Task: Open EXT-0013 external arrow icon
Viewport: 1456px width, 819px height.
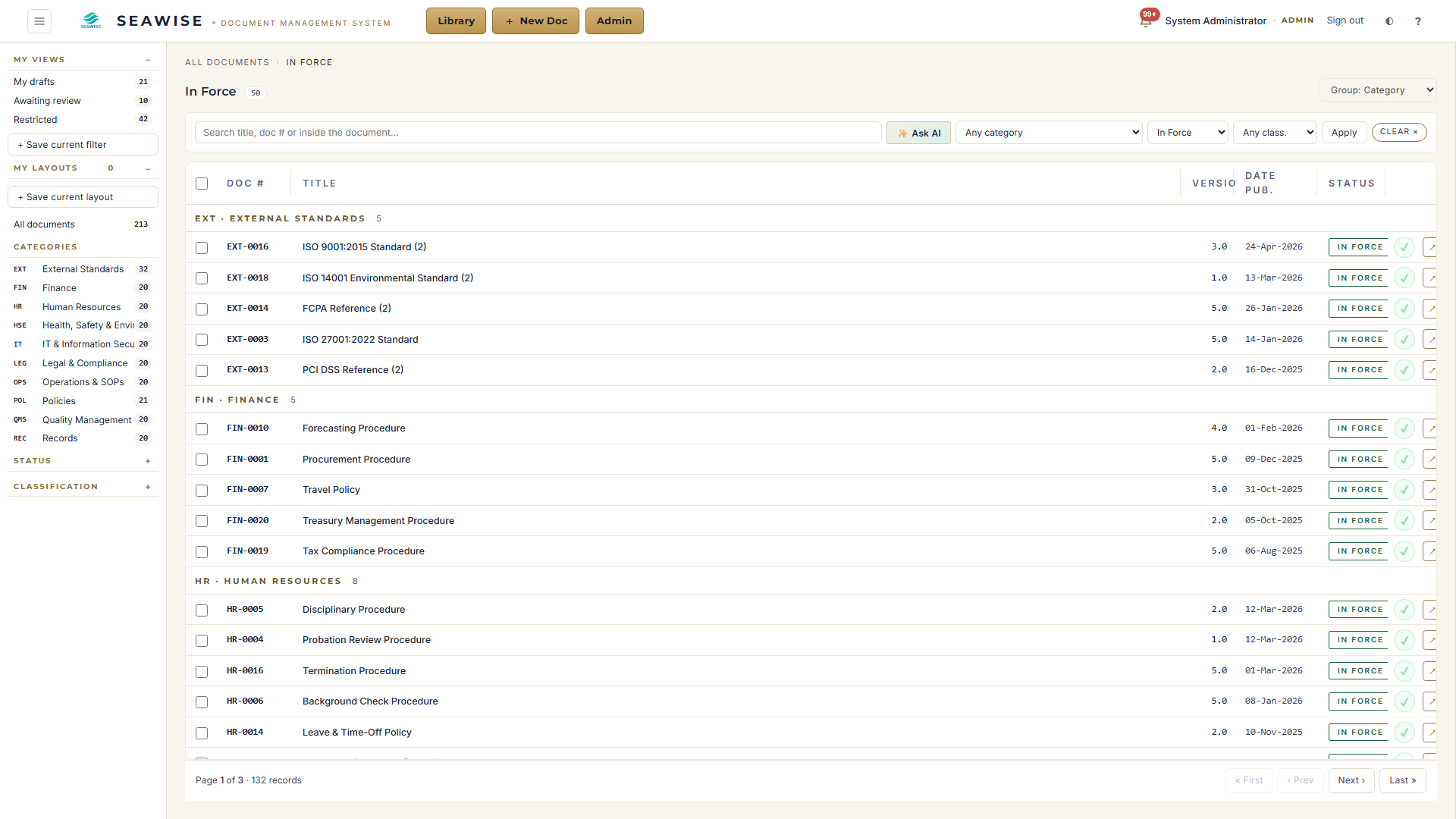Action: pyautogui.click(x=1430, y=370)
